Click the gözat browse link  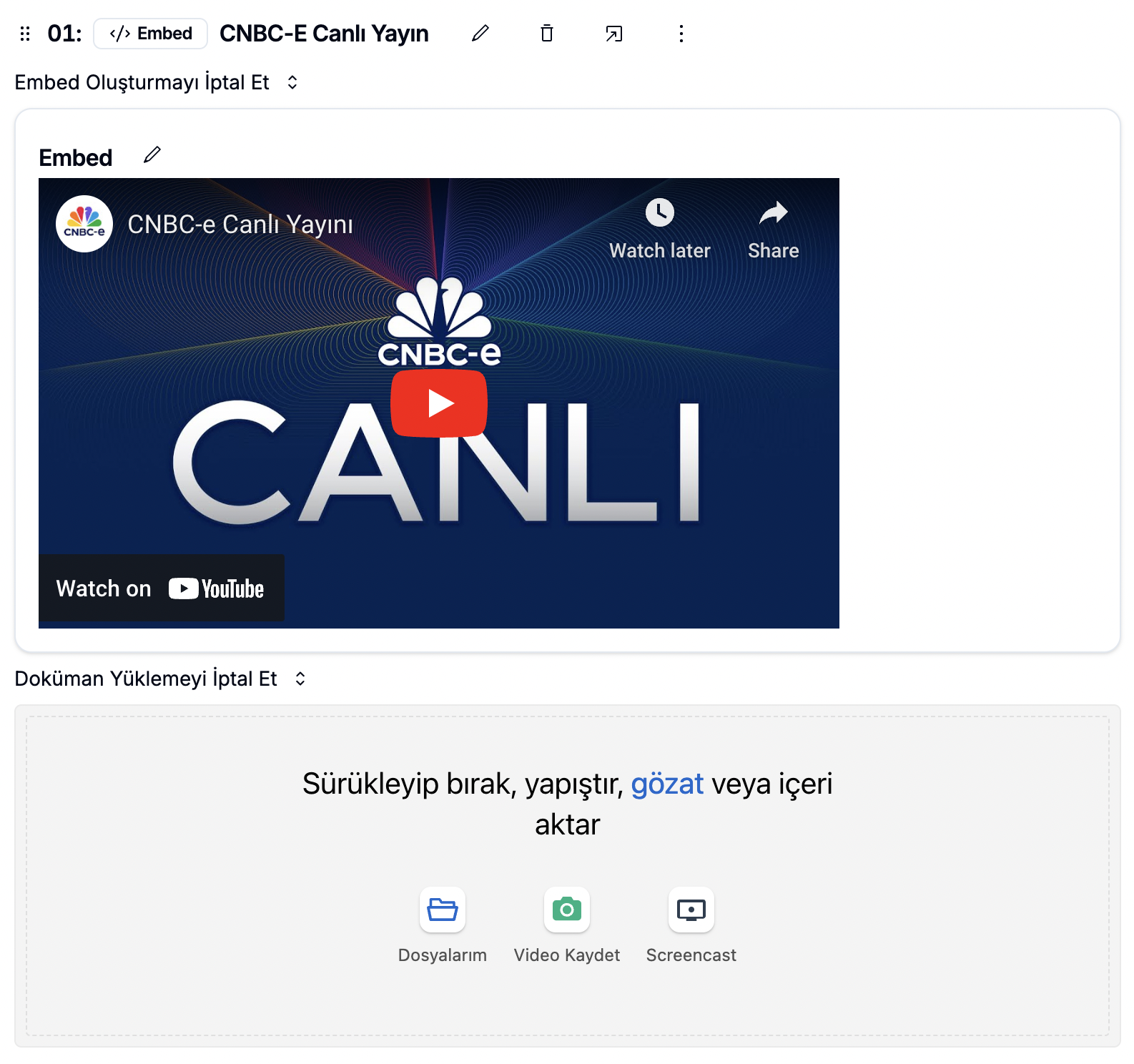(667, 784)
